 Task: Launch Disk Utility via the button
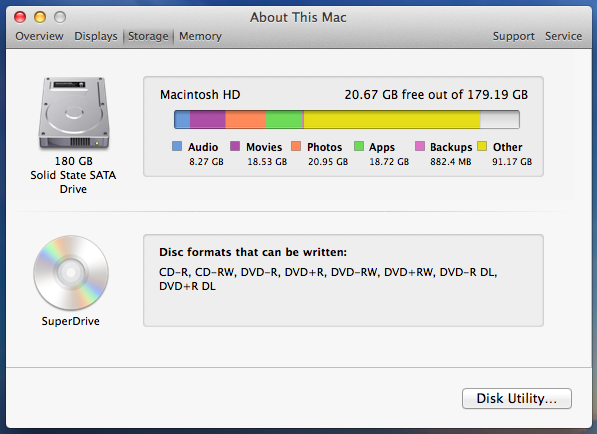click(x=517, y=399)
